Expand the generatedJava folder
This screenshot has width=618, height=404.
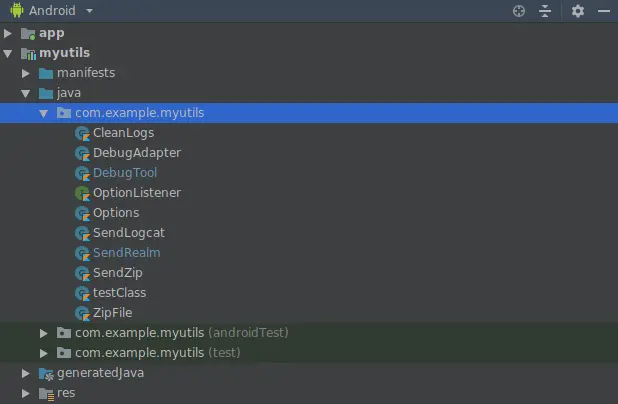click(x=27, y=373)
